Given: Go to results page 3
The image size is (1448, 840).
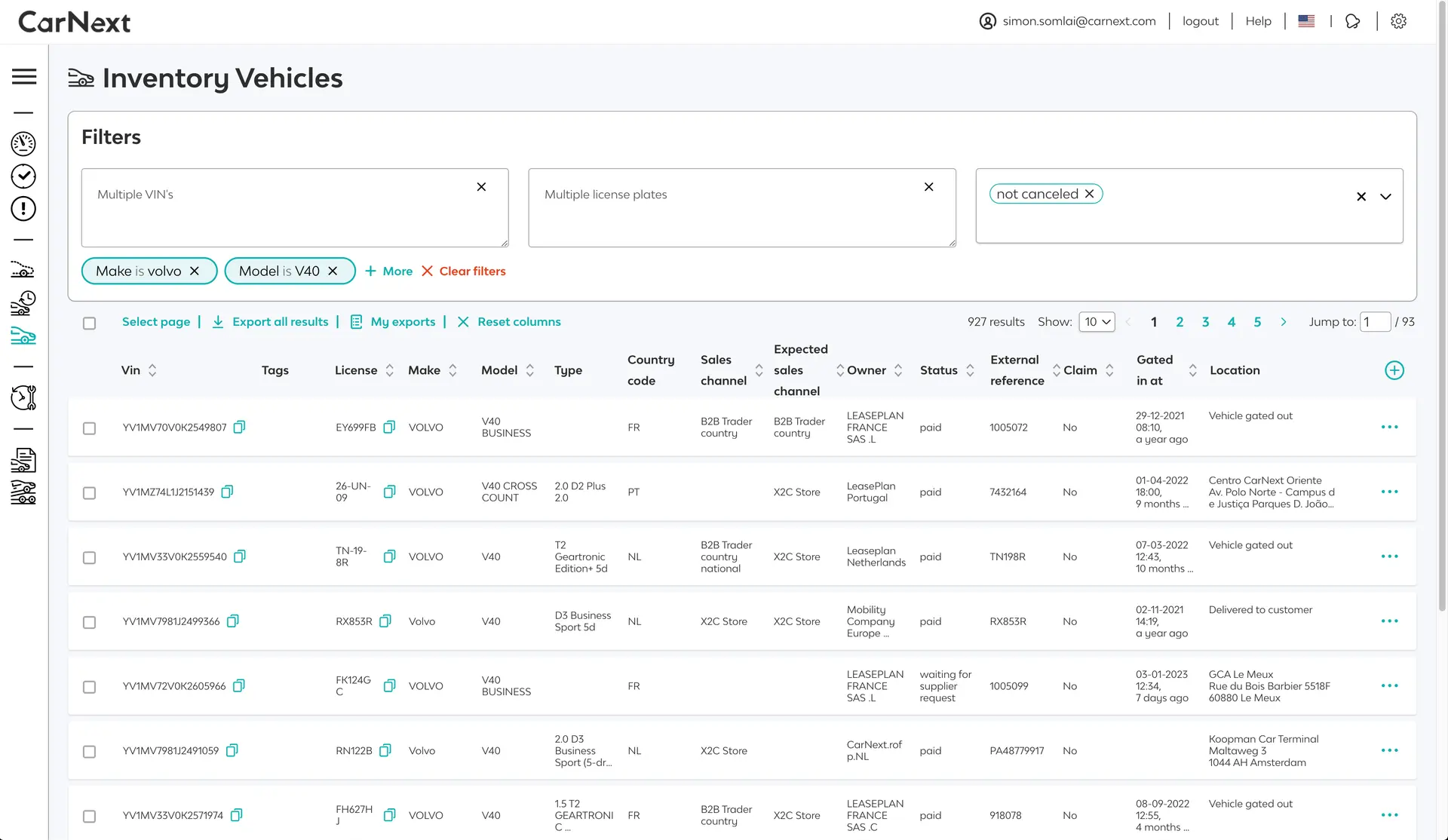Looking at the screenshot, I should [x=1205, y=322].
